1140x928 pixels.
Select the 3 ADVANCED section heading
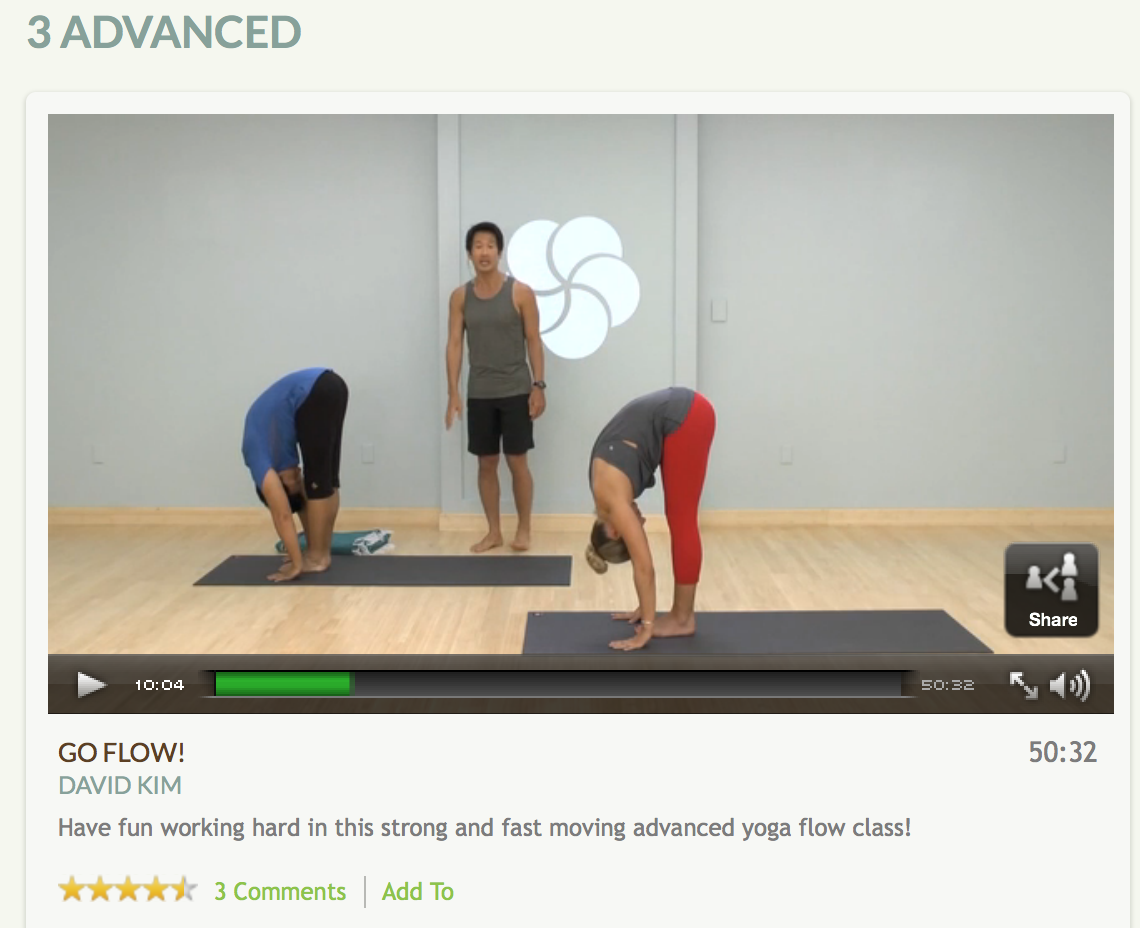[x=164, y=32]
